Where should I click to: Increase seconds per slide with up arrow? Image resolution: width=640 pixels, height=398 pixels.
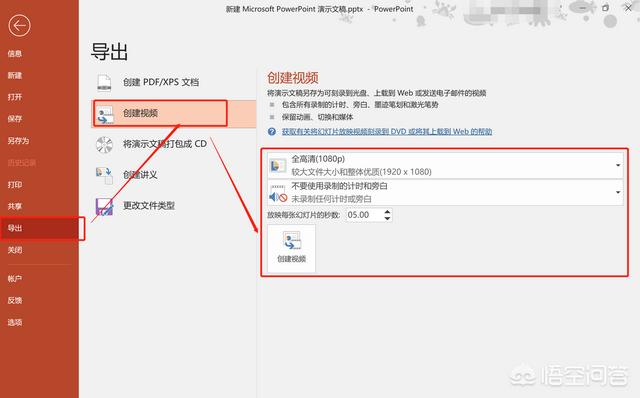[387, 212]
